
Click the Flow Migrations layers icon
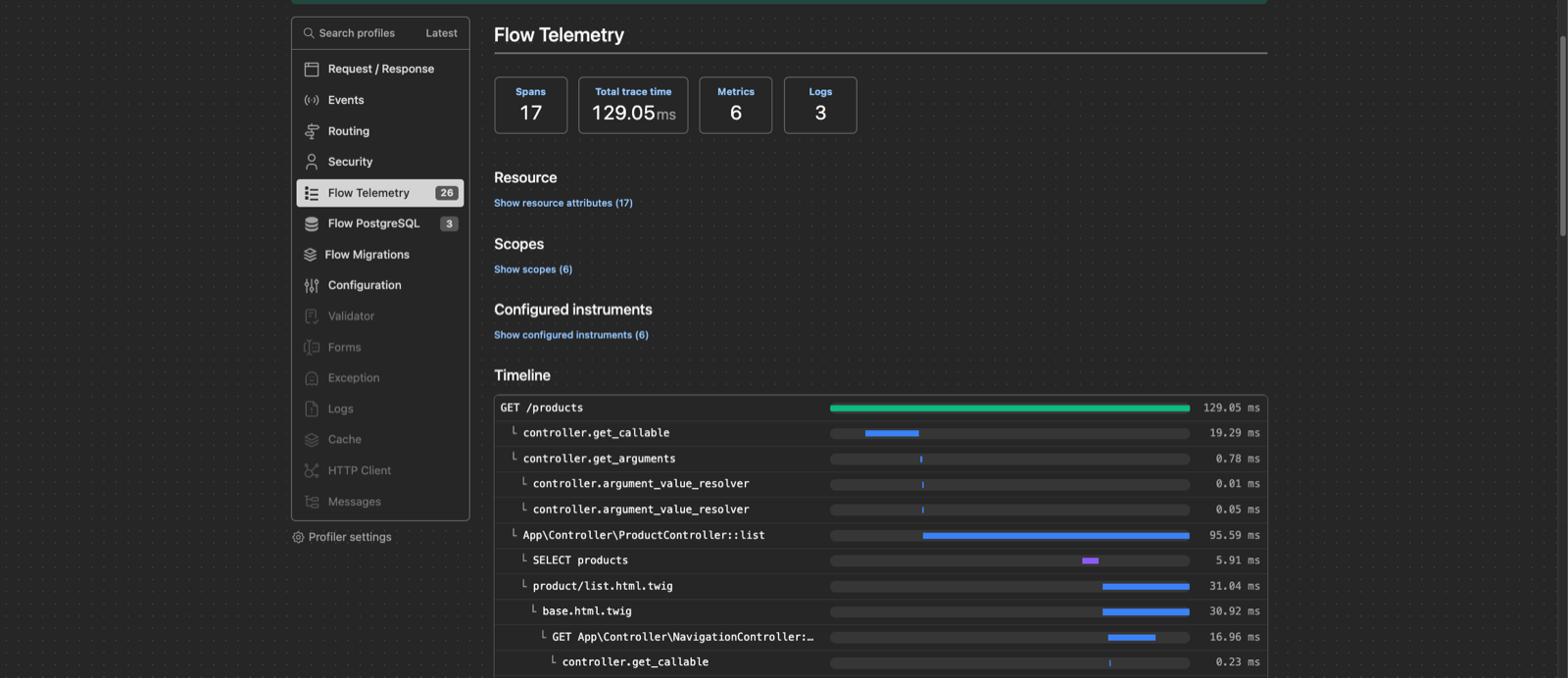pyautogui.click(x=310, y=255)
